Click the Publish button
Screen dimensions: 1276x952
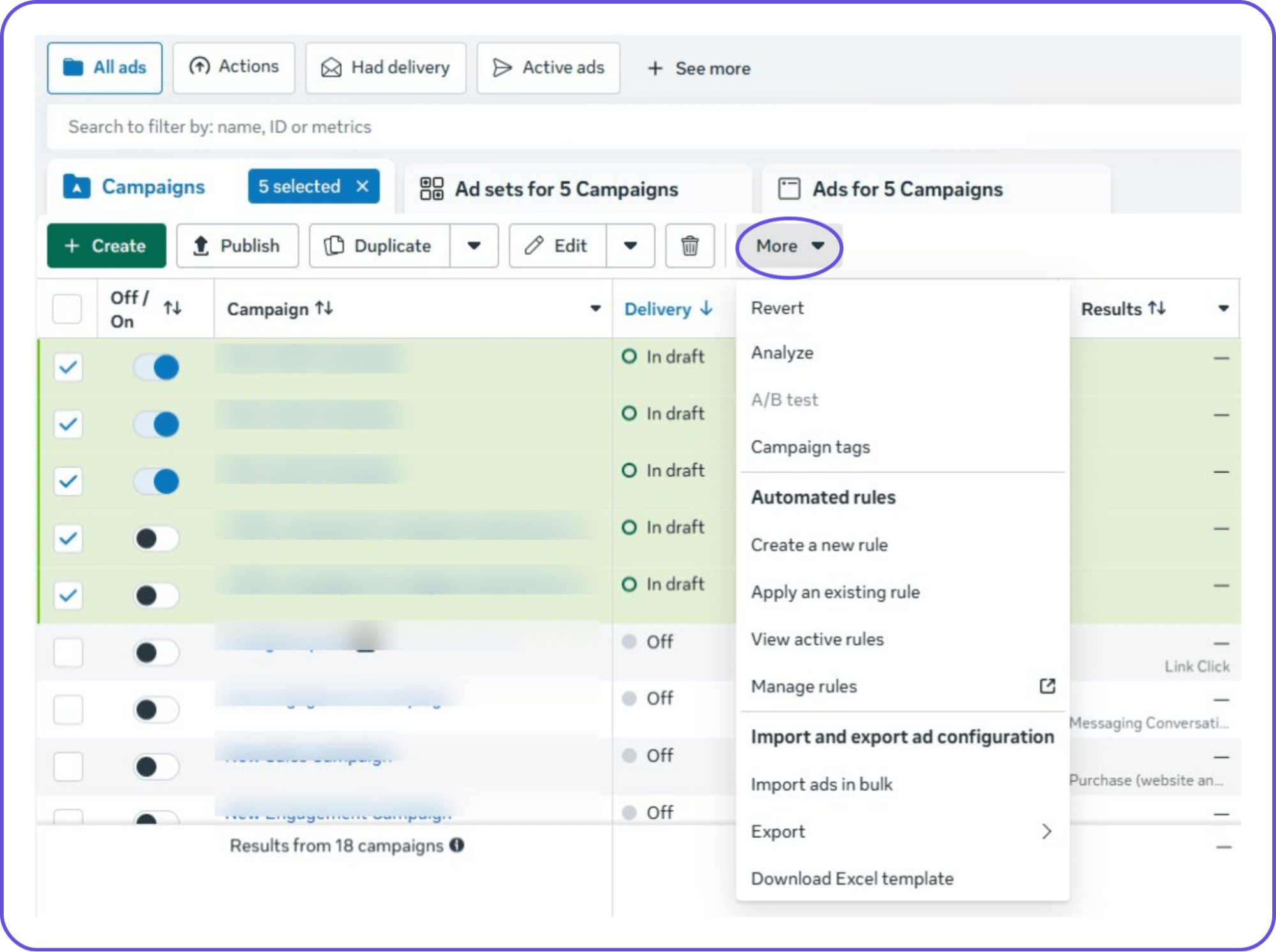coord(237,246)
